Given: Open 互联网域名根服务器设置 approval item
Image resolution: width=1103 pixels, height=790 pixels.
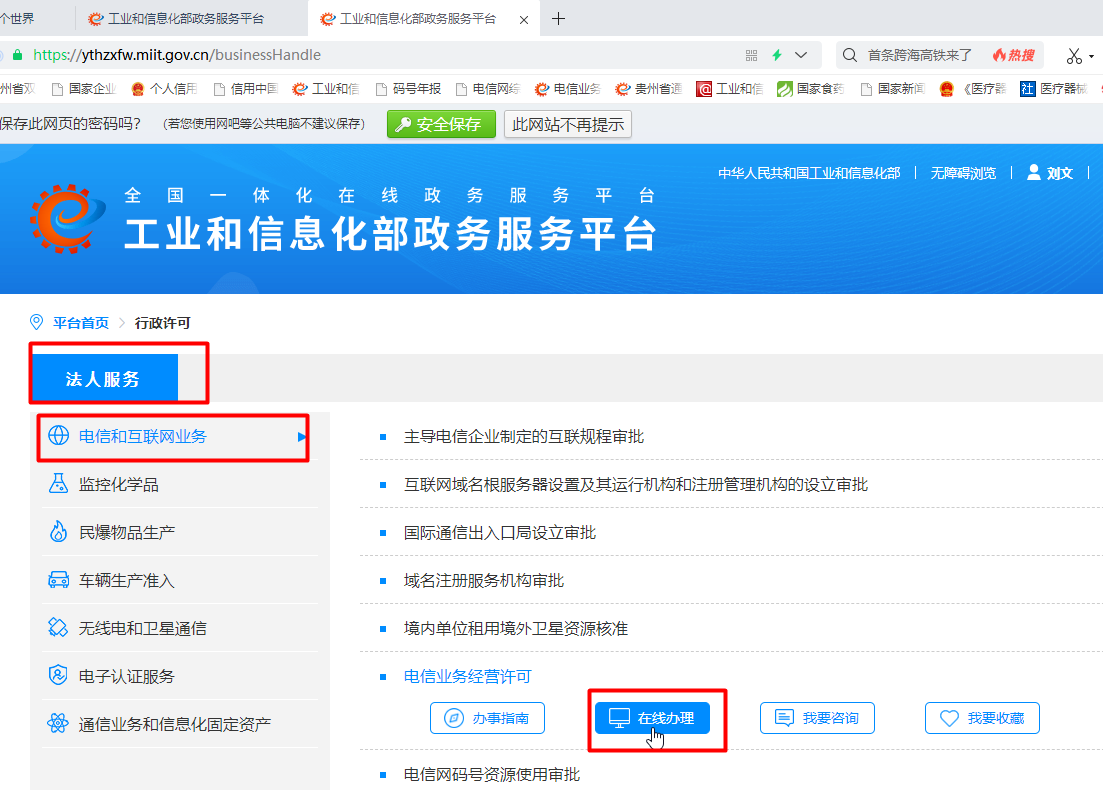Looking at the screenshot, I should tap(636, 485).
